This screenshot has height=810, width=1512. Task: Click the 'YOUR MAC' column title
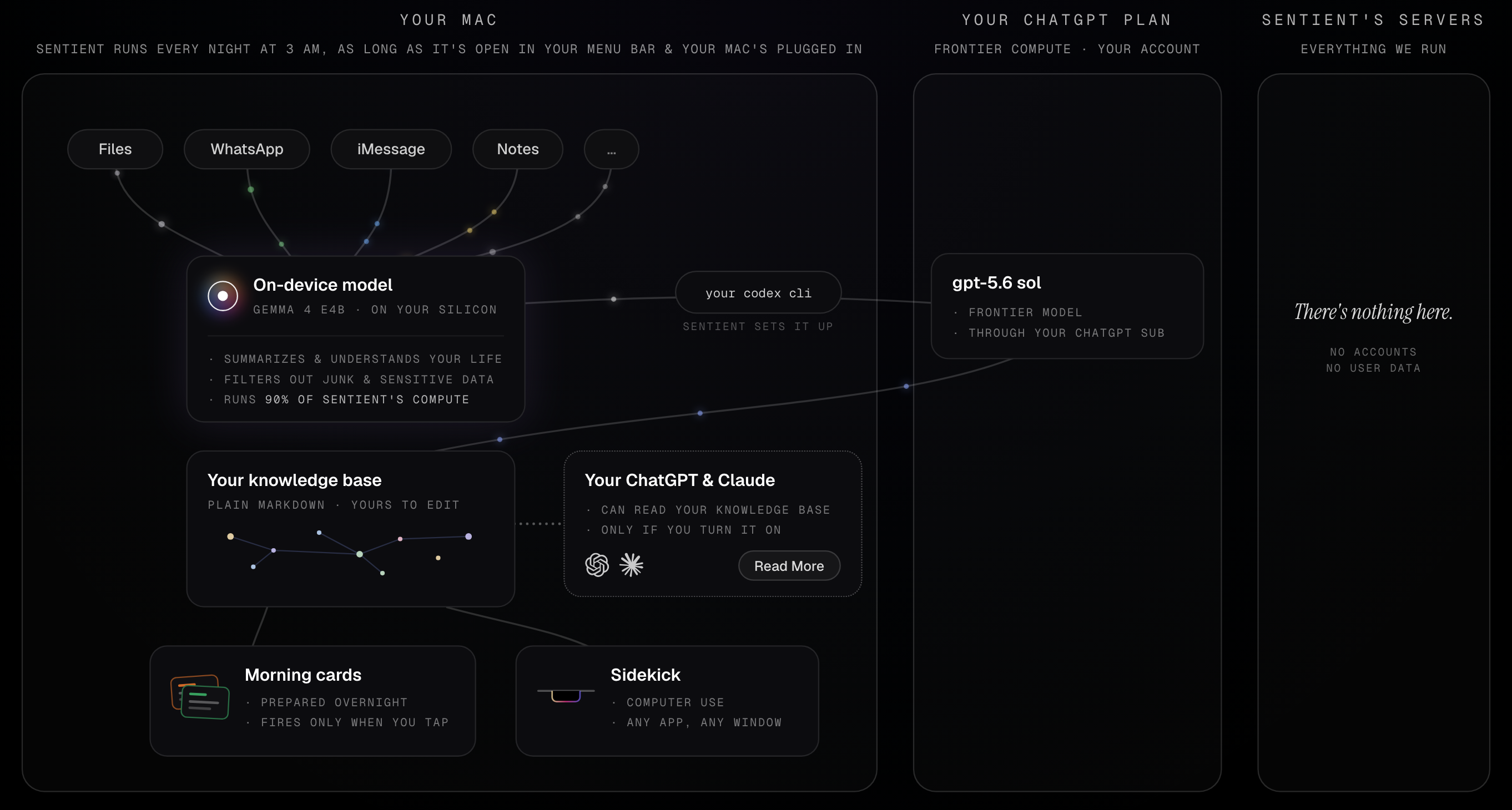tap(449, 20)
